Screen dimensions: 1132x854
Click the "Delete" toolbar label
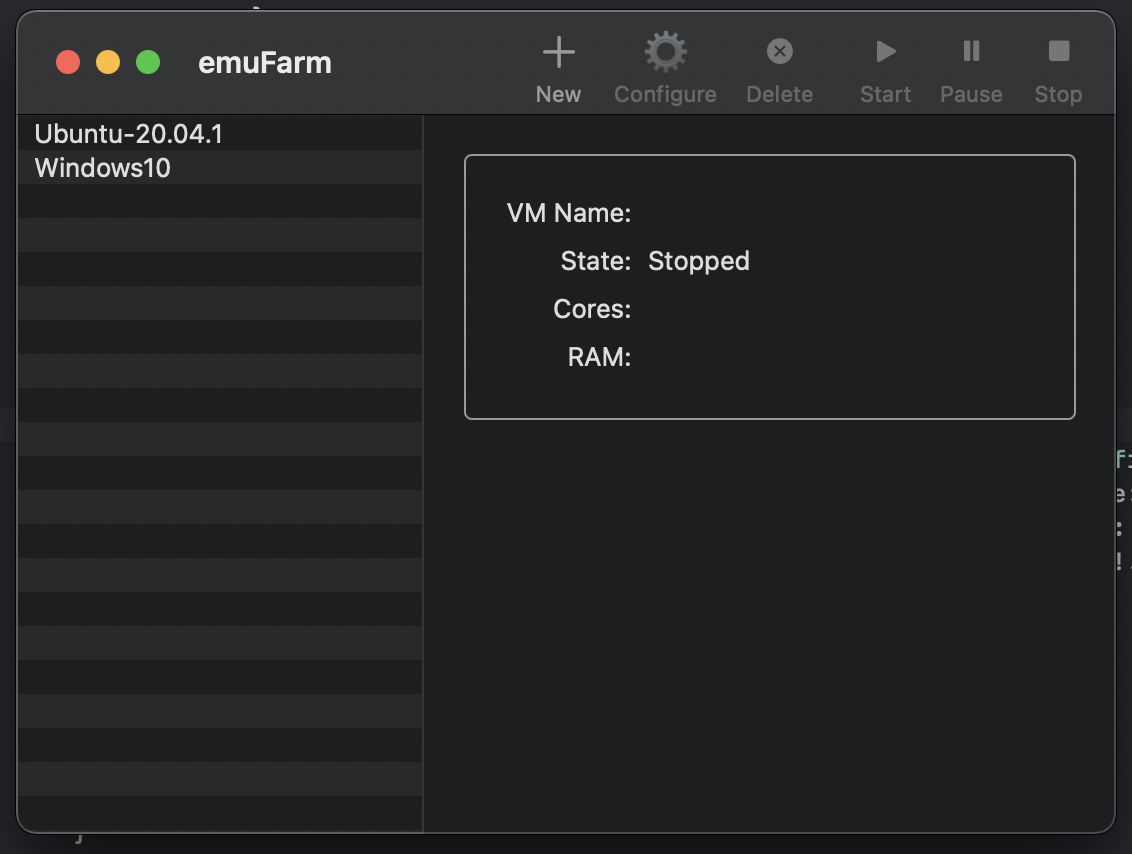pyautogui.click(x=779, y=95)
